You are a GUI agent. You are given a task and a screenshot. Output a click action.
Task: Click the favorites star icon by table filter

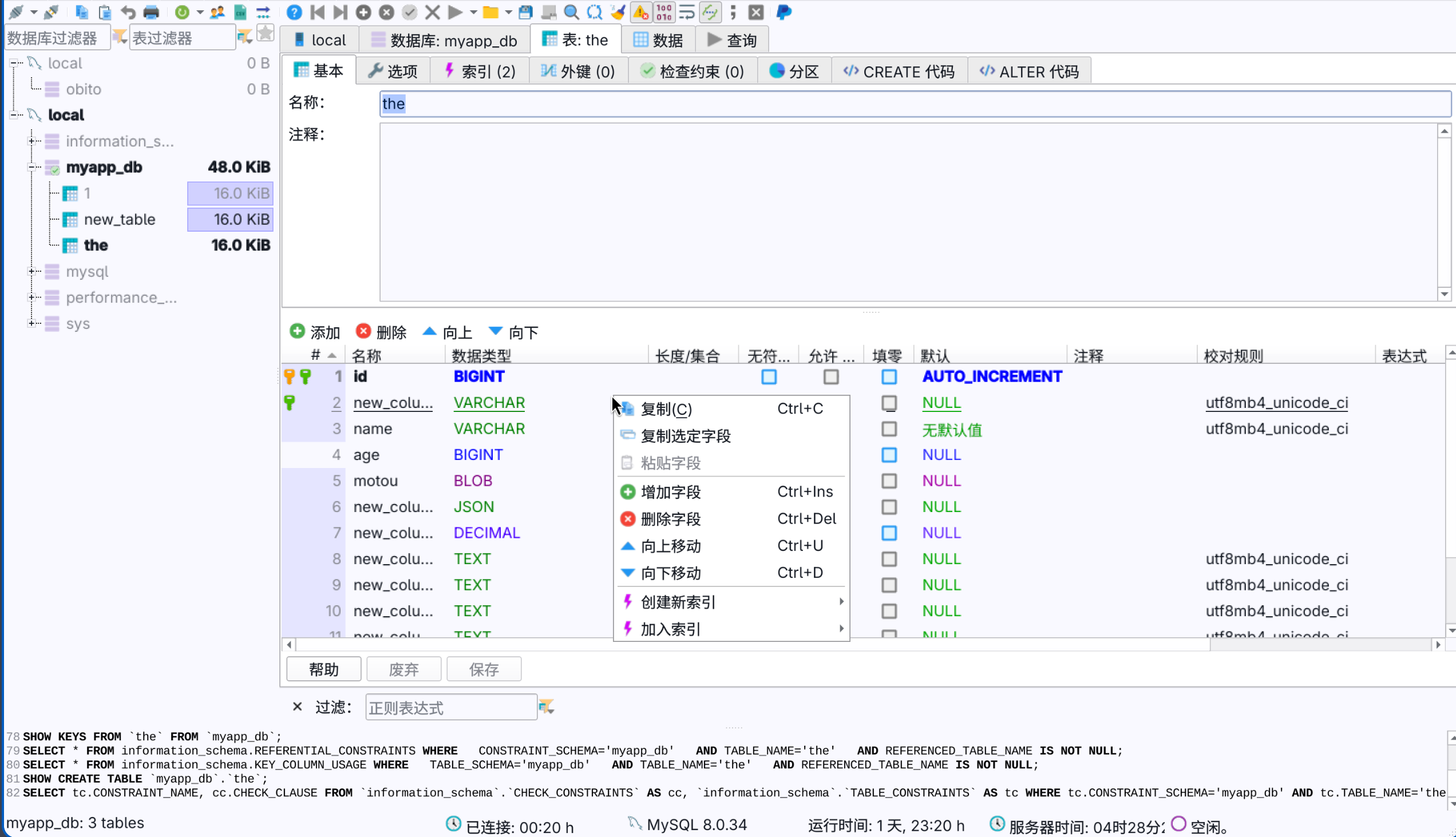[265, 34]
